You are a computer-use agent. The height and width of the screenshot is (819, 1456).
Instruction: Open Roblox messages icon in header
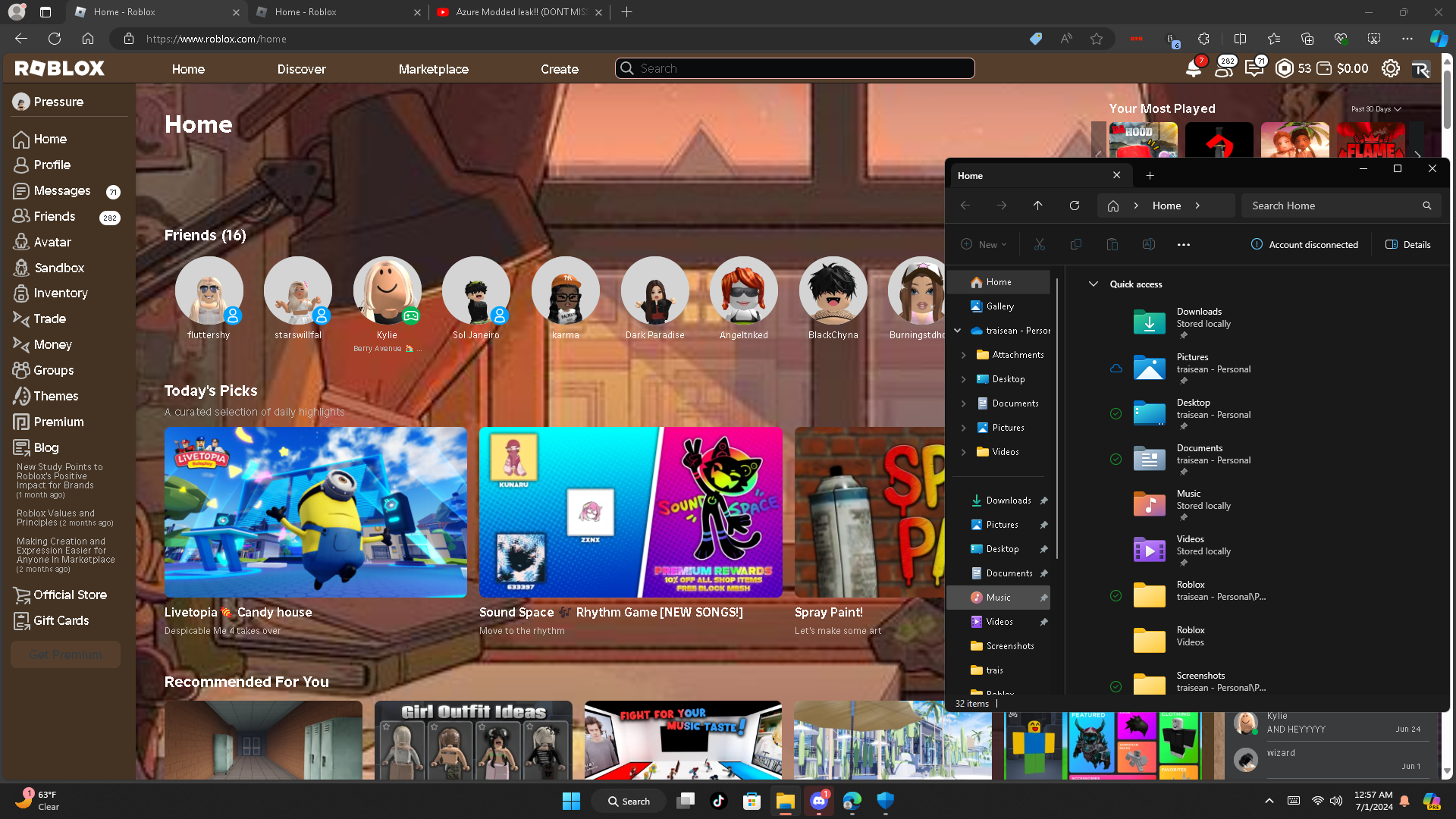[1254, 68]
